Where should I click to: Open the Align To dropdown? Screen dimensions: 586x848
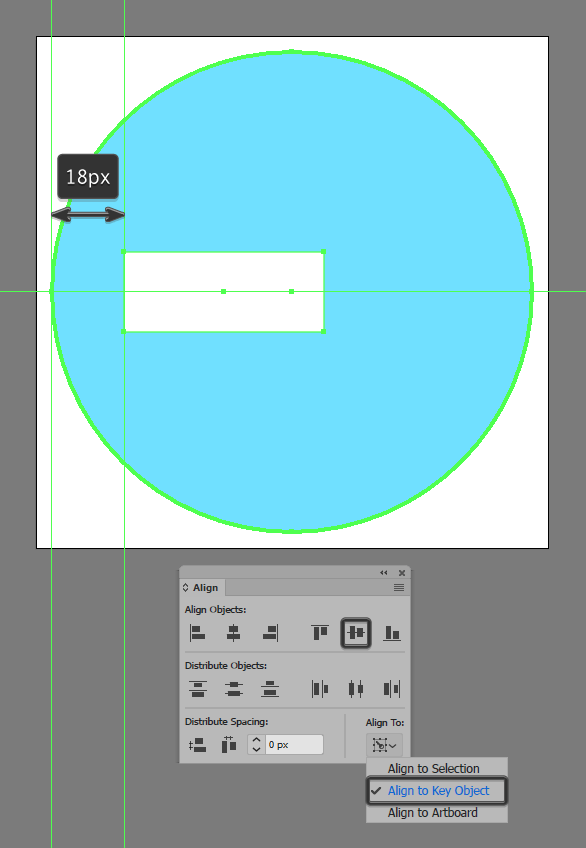384,745
